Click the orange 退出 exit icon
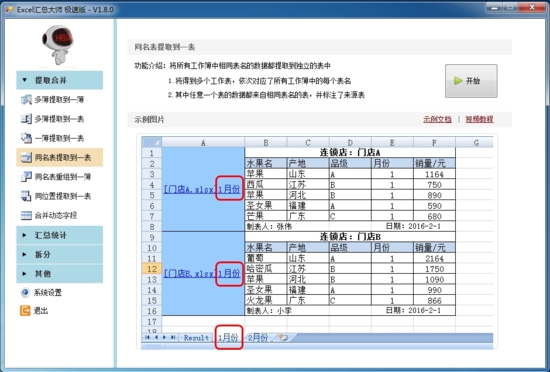 tap(25, 311)
